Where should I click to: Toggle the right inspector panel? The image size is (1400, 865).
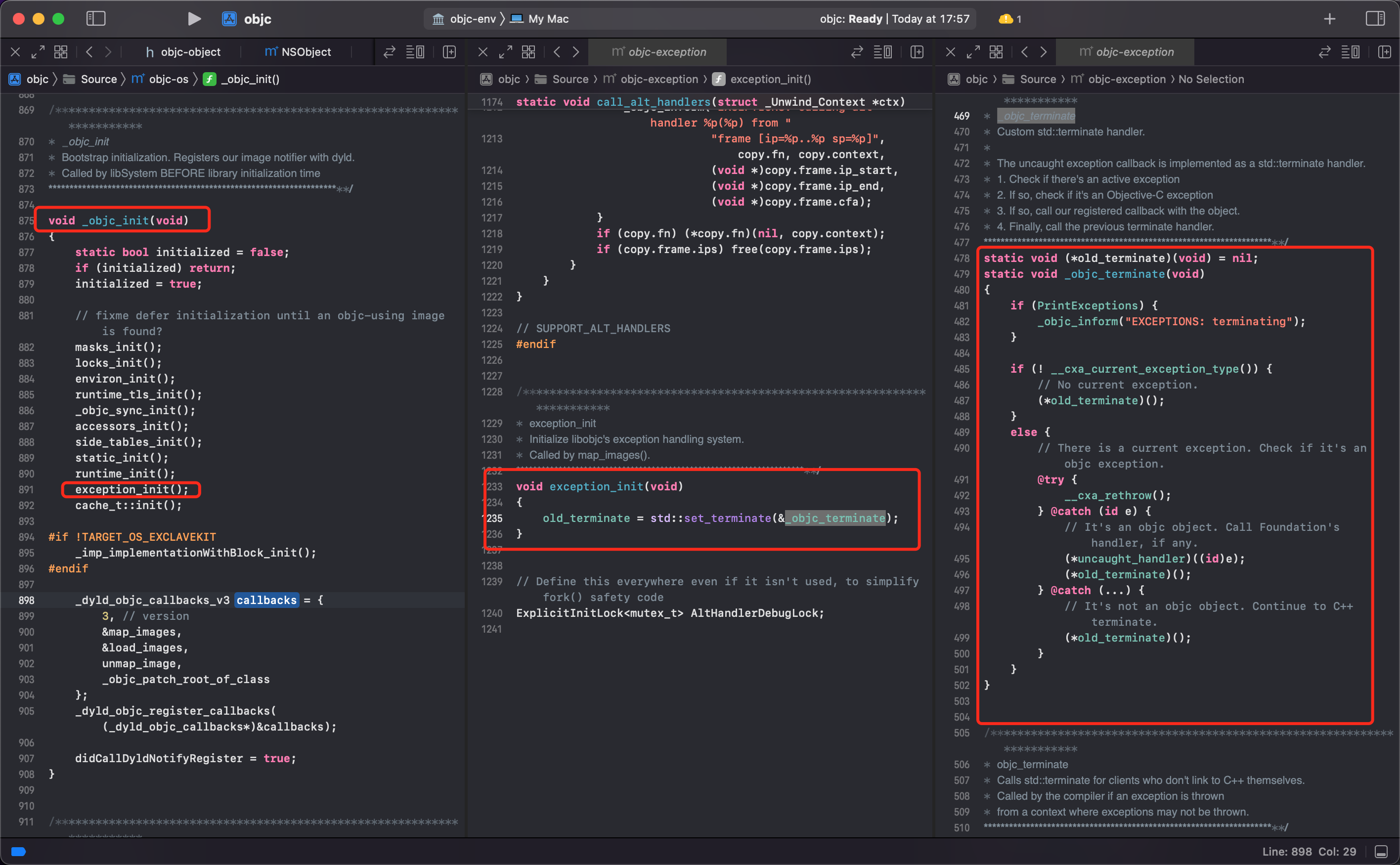[x=1374, y=19]
